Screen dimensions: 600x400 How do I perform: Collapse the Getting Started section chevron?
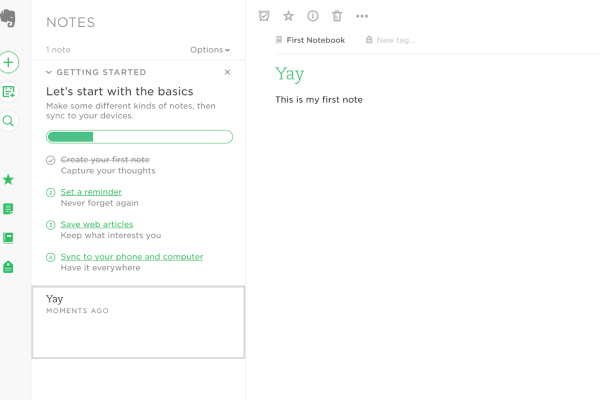pyautogui.click(x=49, y=72)
